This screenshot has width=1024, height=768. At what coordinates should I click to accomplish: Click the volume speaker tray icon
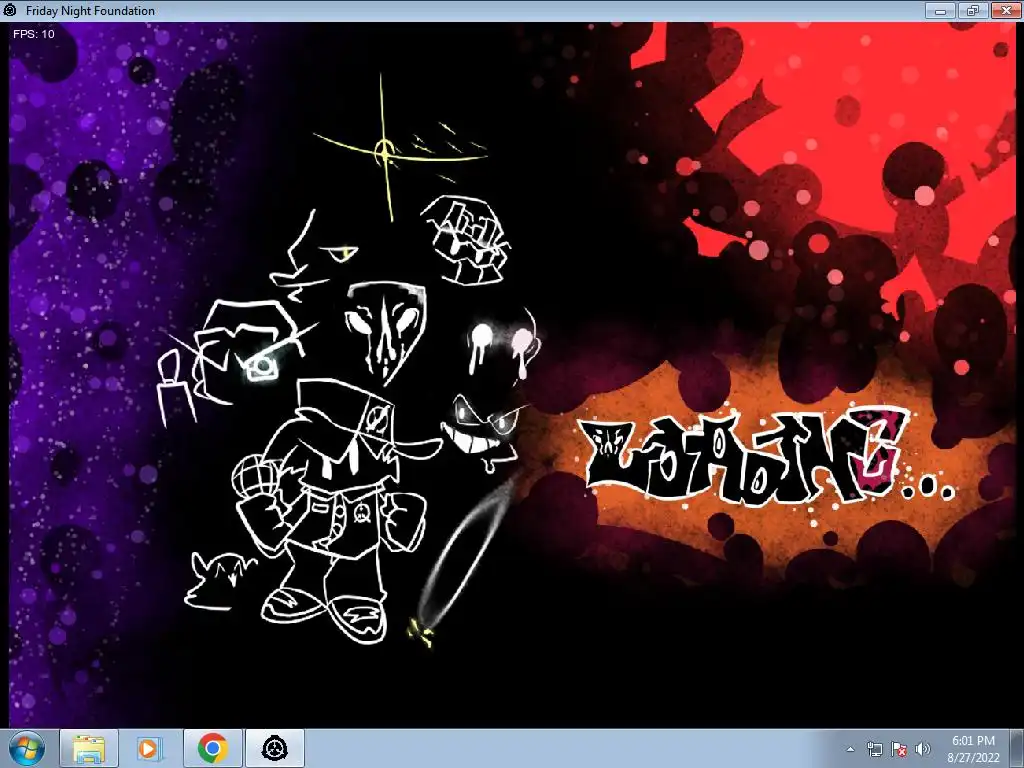923,749
